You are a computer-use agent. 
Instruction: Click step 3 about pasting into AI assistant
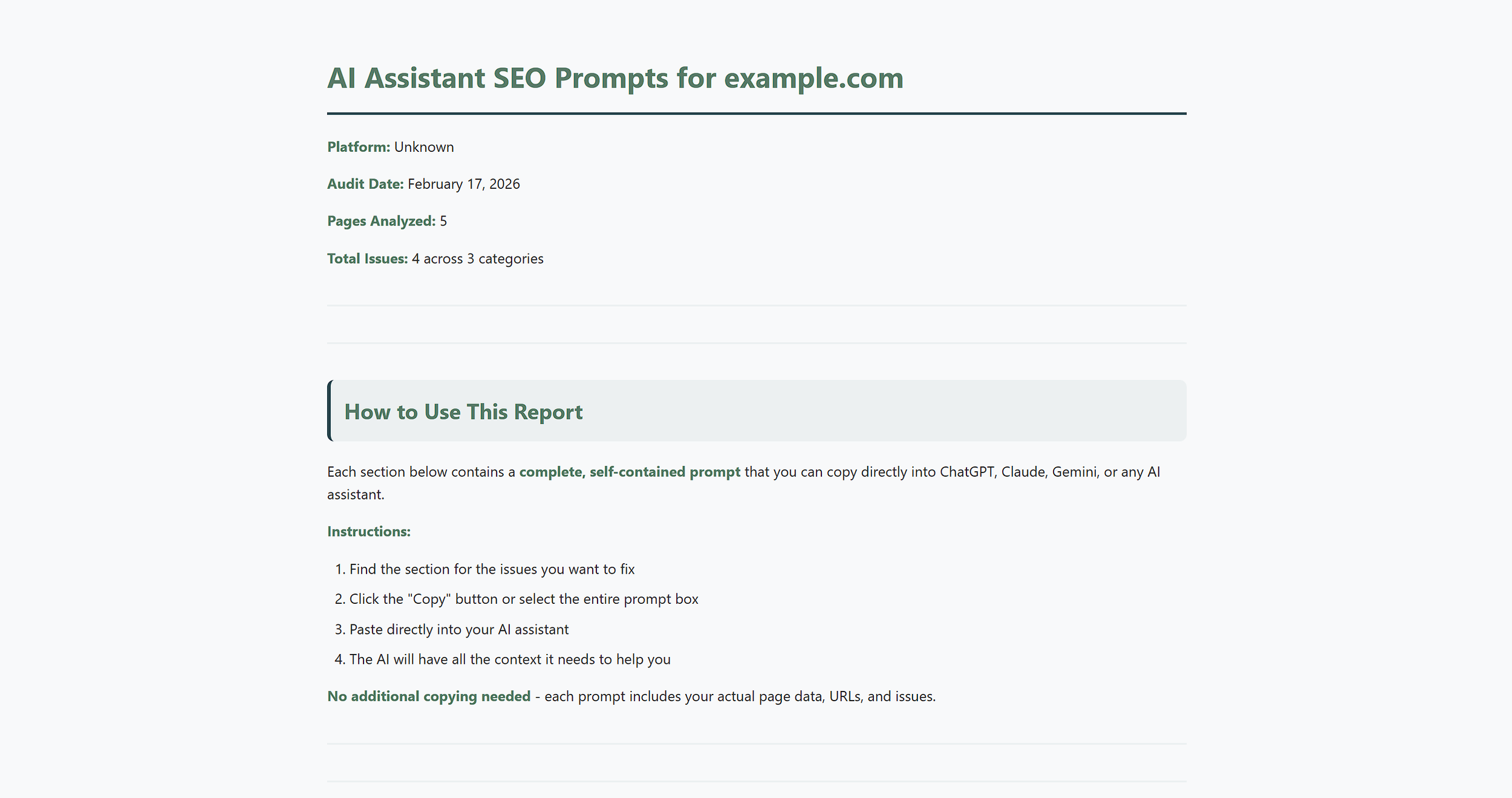(458, 629)
